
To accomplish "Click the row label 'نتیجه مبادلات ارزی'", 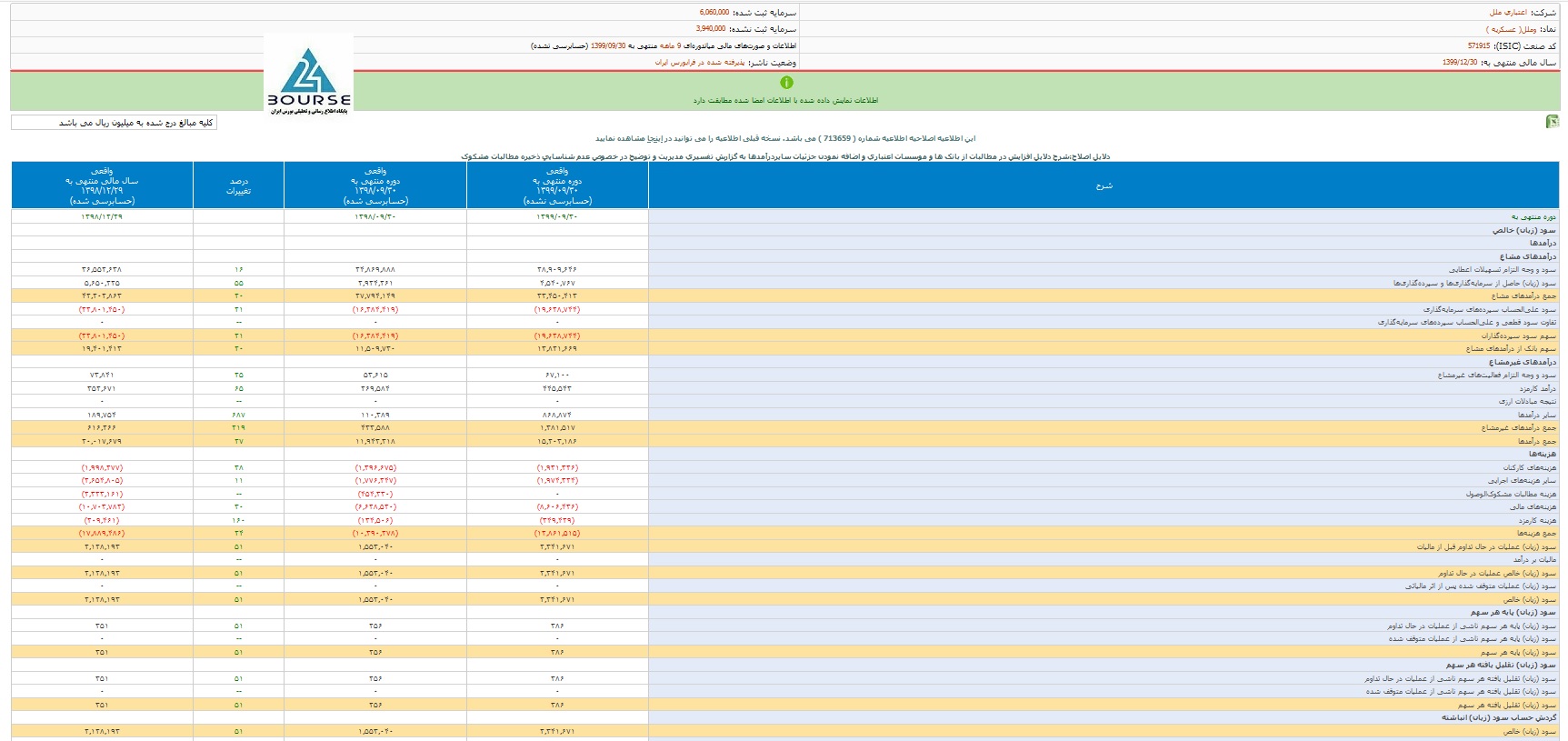I will click(1527, 402).
